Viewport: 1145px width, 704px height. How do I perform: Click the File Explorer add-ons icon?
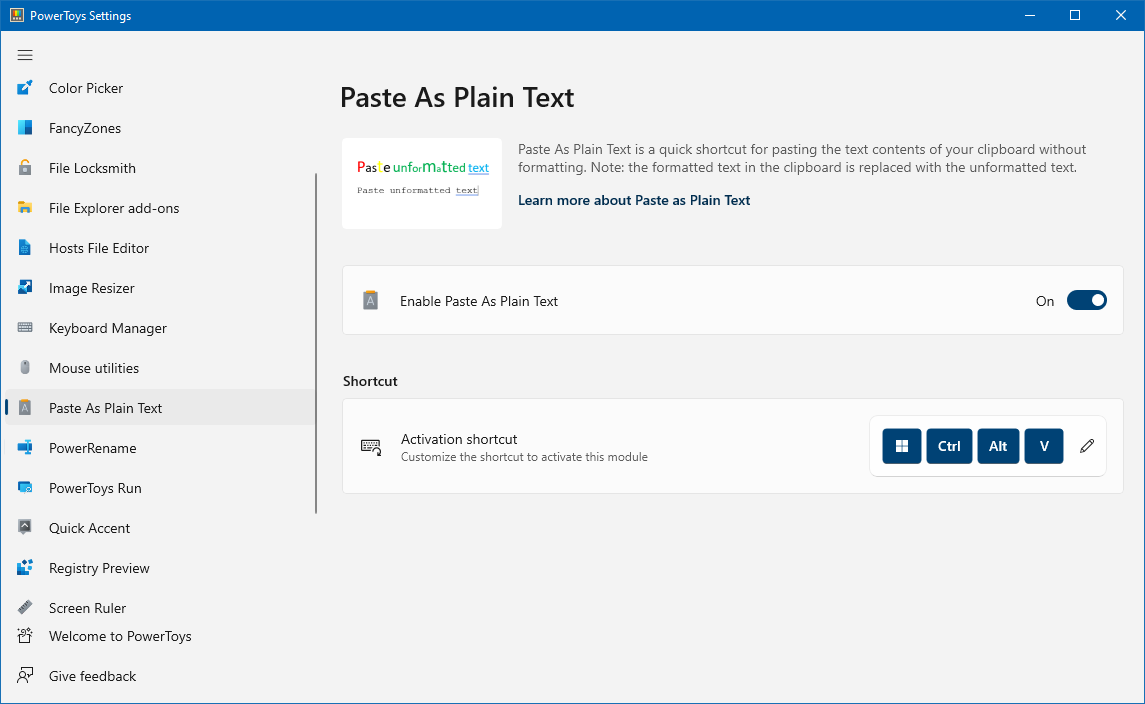click(x=25, y=208)
